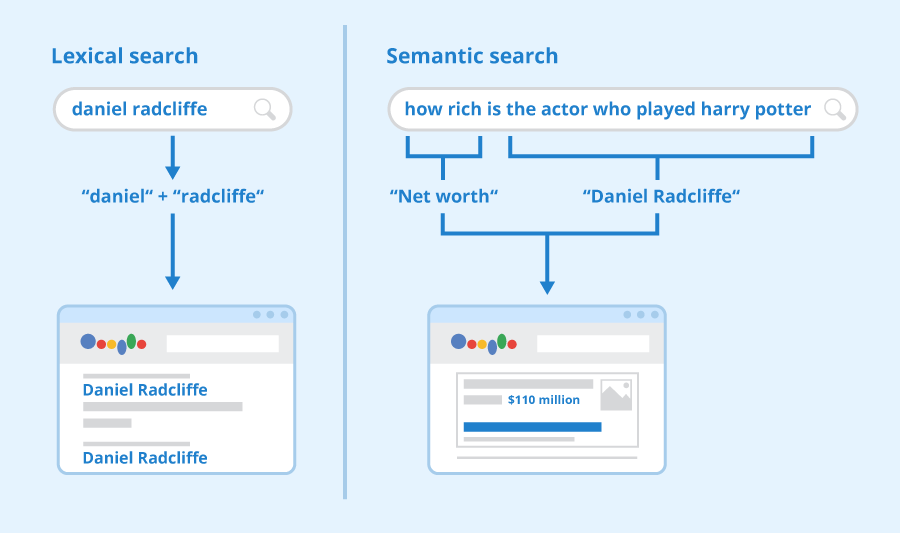Viewport: 900px width, 533px height.
Task: Click window control dots of lexical results browser
Action: point(270,314)
